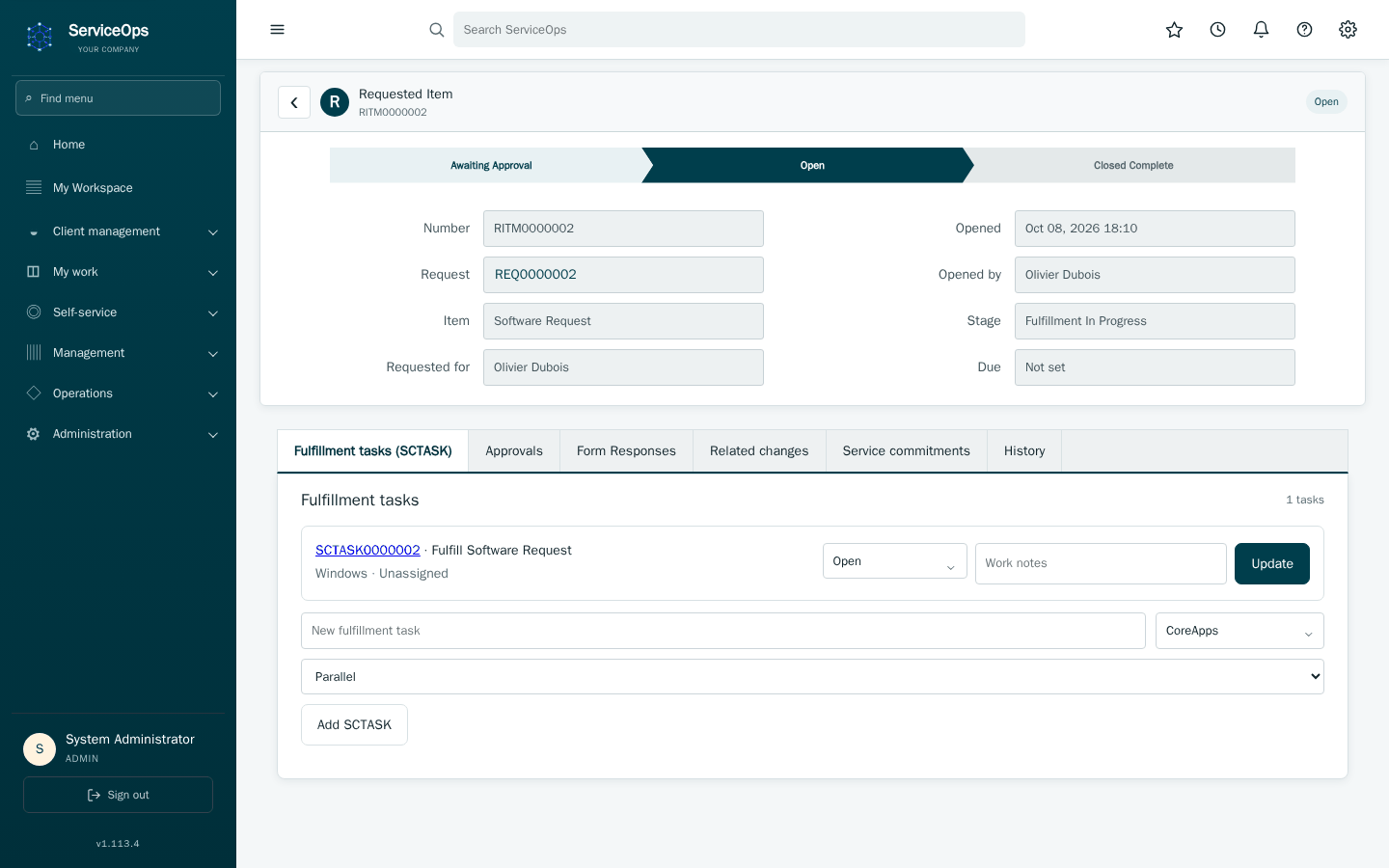Screen dimensions: 1389x868
Task: Click the Sign out button
Action: coord(118,795)
